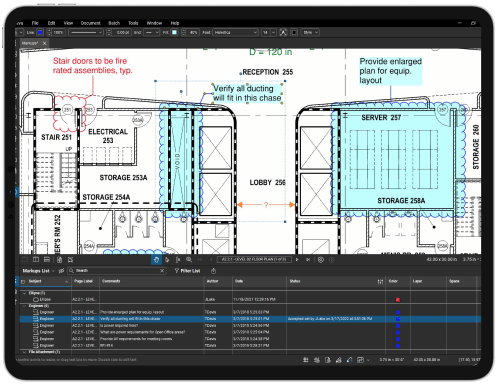This screenshot has height=385, width=498.
Task: Switch to horizontal split view
Action: 47,260
